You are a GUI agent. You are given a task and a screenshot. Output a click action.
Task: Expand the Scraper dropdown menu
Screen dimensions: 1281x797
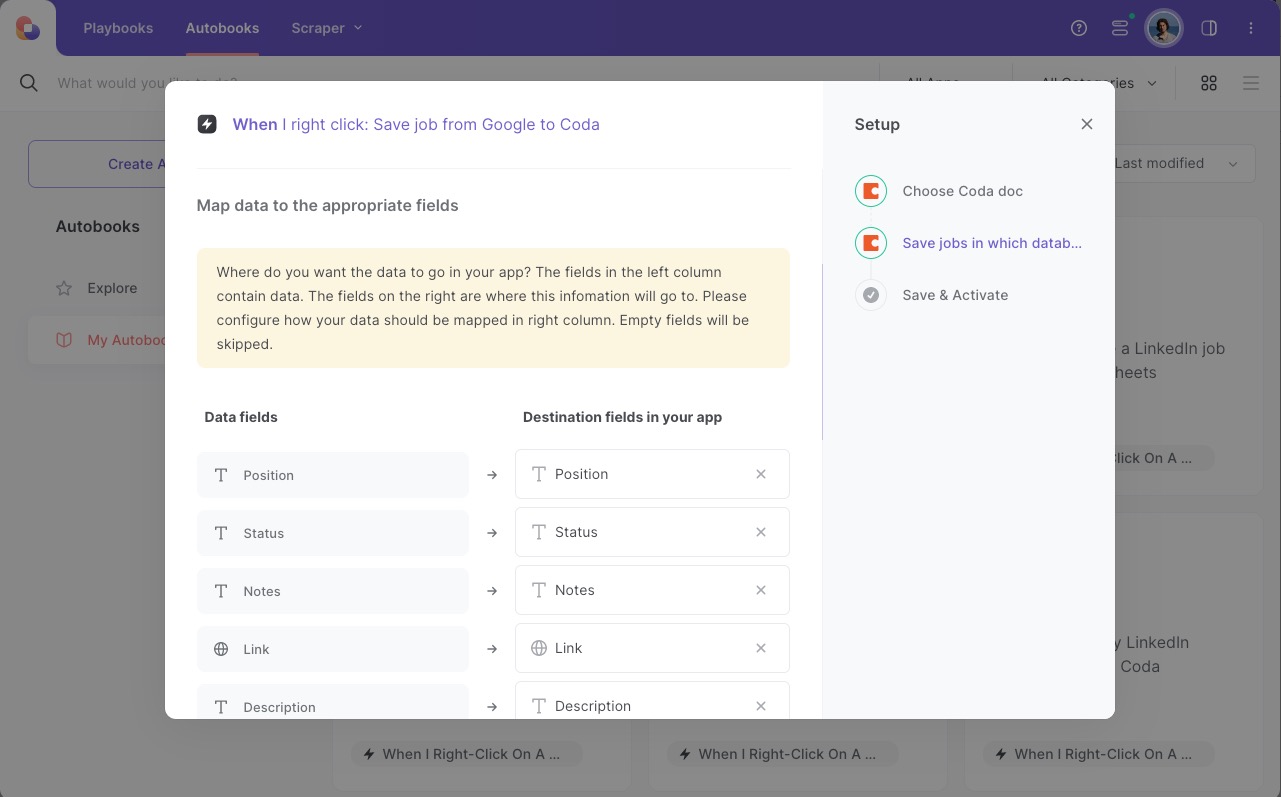[x=327, y=28]
